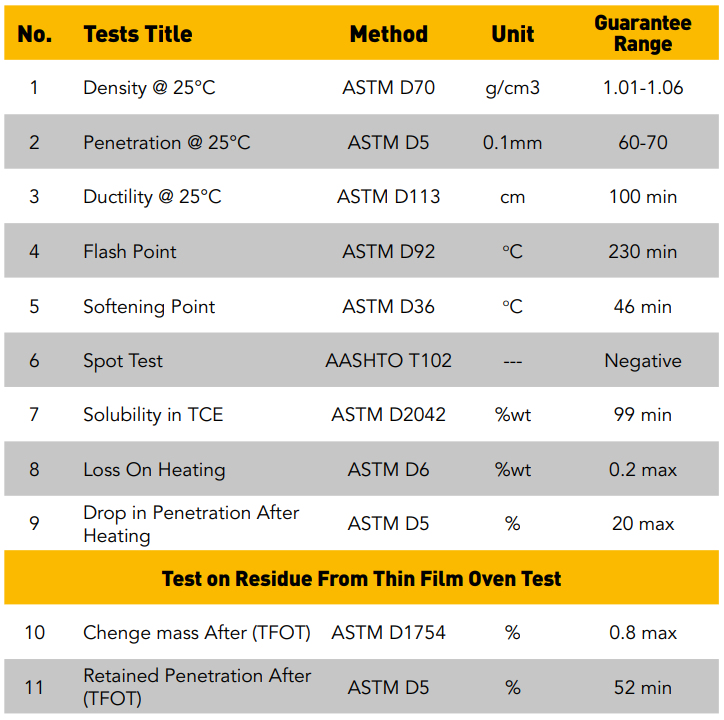Screen dimensions: 724x720
Task: Select the "ASTM D1754" method cell
Action: pos(388,633)
